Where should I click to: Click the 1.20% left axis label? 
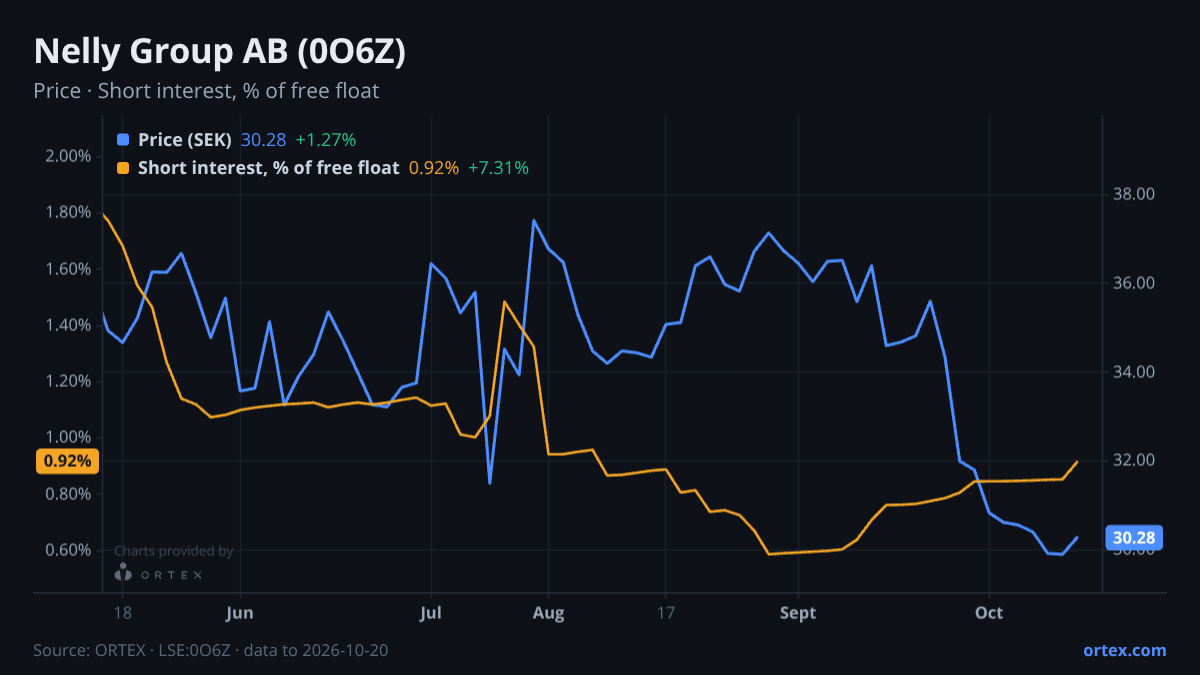click(x=68, y=381)
